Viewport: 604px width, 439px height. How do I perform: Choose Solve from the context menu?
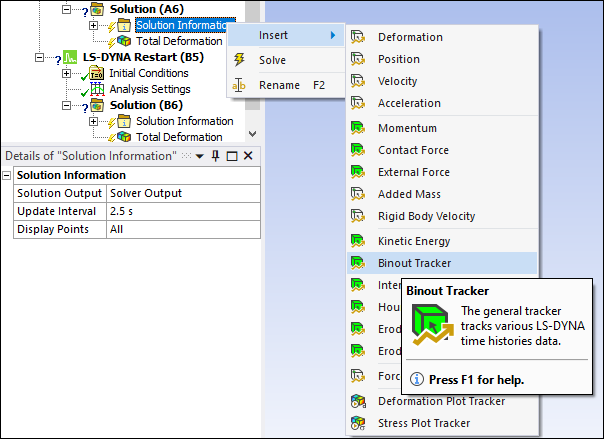point(286,60)
